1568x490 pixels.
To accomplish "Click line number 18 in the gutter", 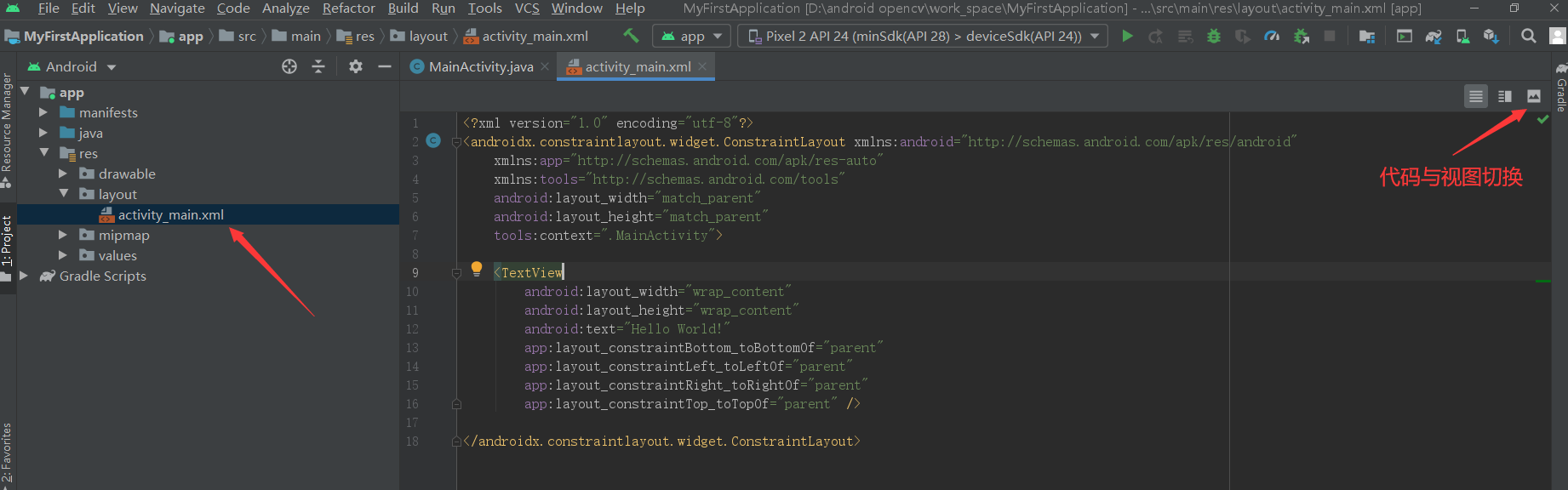I will 412,442.
